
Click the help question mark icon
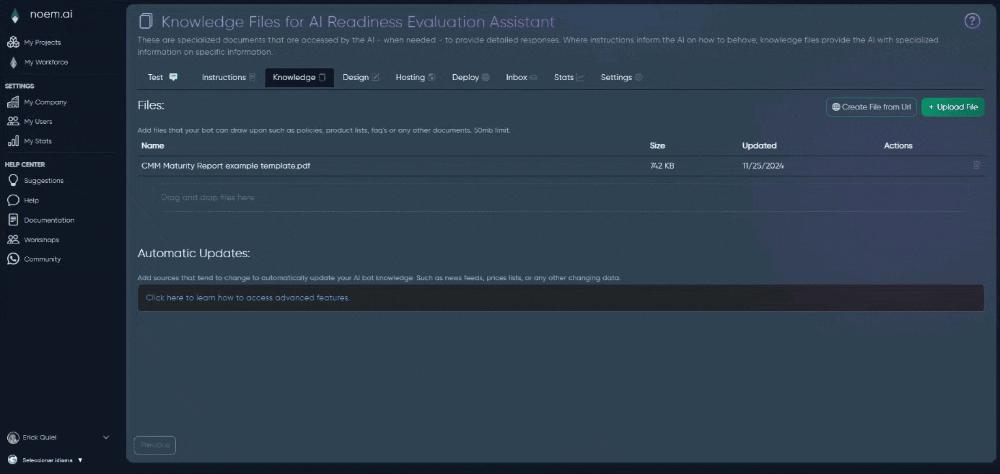point(971,21)
